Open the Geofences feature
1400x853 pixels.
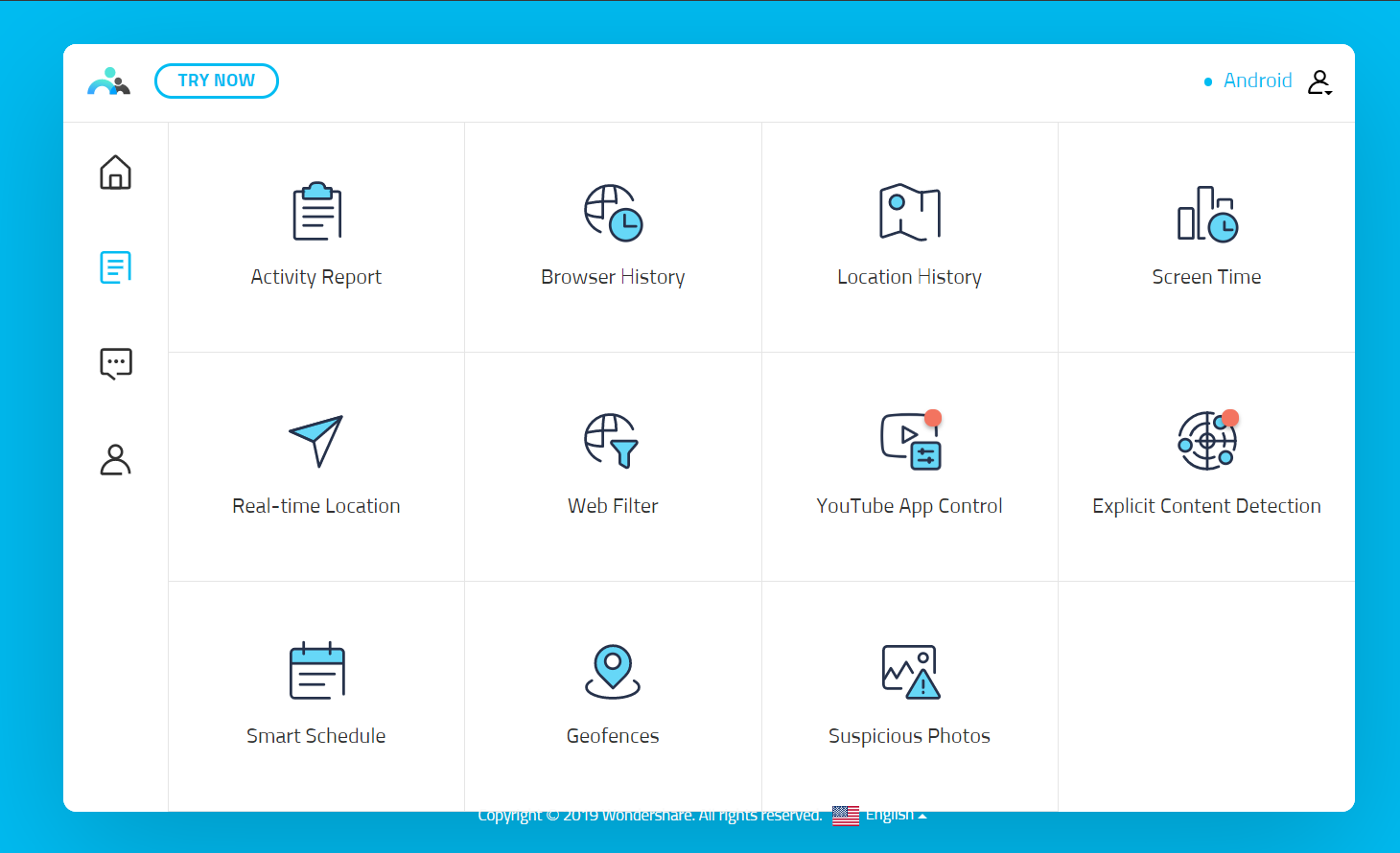[613, 697]
